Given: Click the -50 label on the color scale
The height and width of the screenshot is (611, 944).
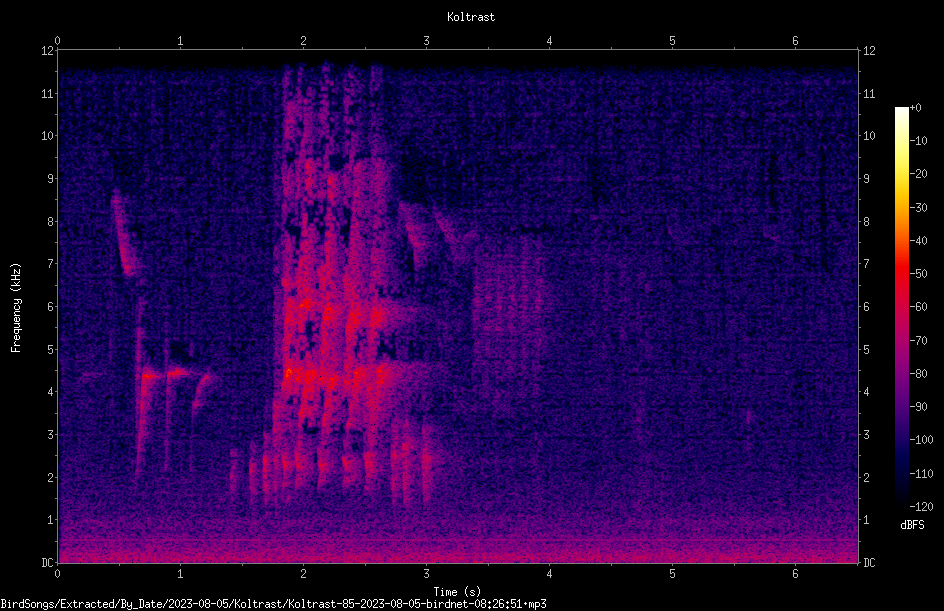Looking at the screenshot, I should coord(919,273).
